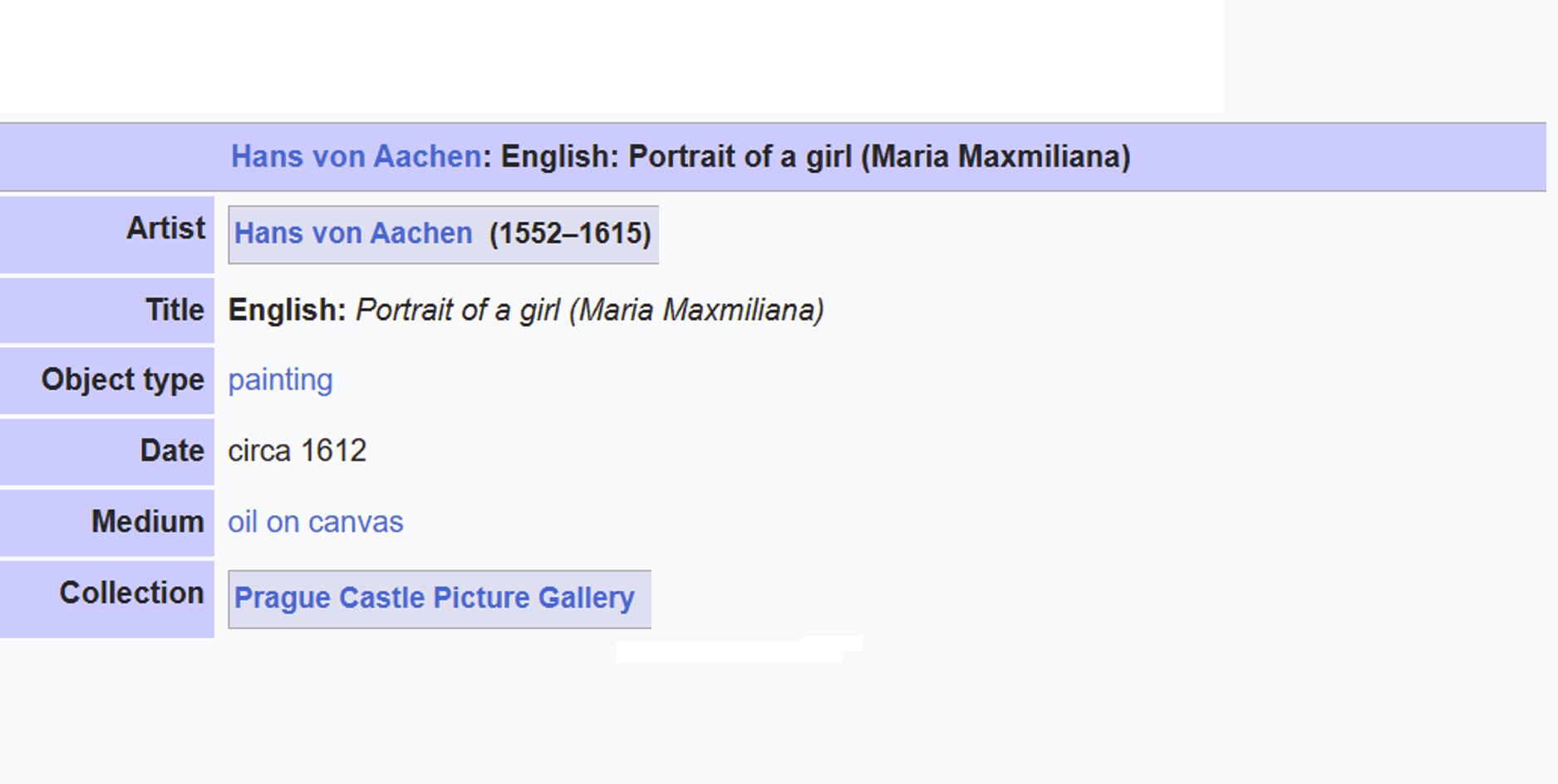
Task: Click the bold English: label in Title row
Action: [287, 310]
